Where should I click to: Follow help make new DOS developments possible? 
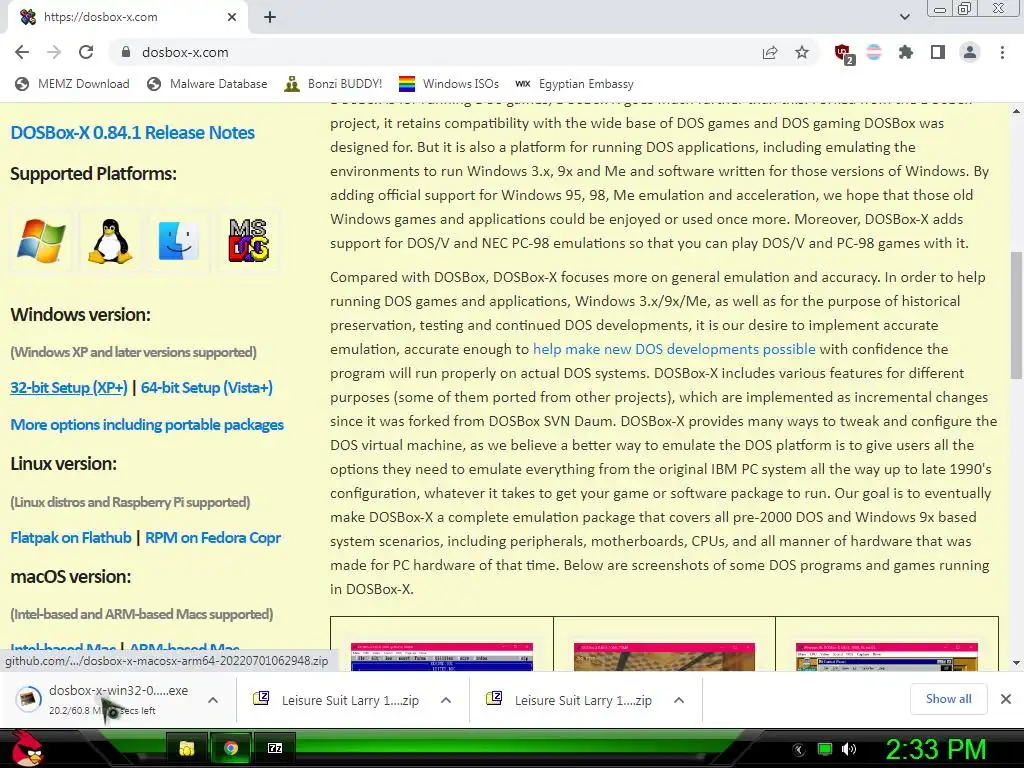tap(674, 349)
